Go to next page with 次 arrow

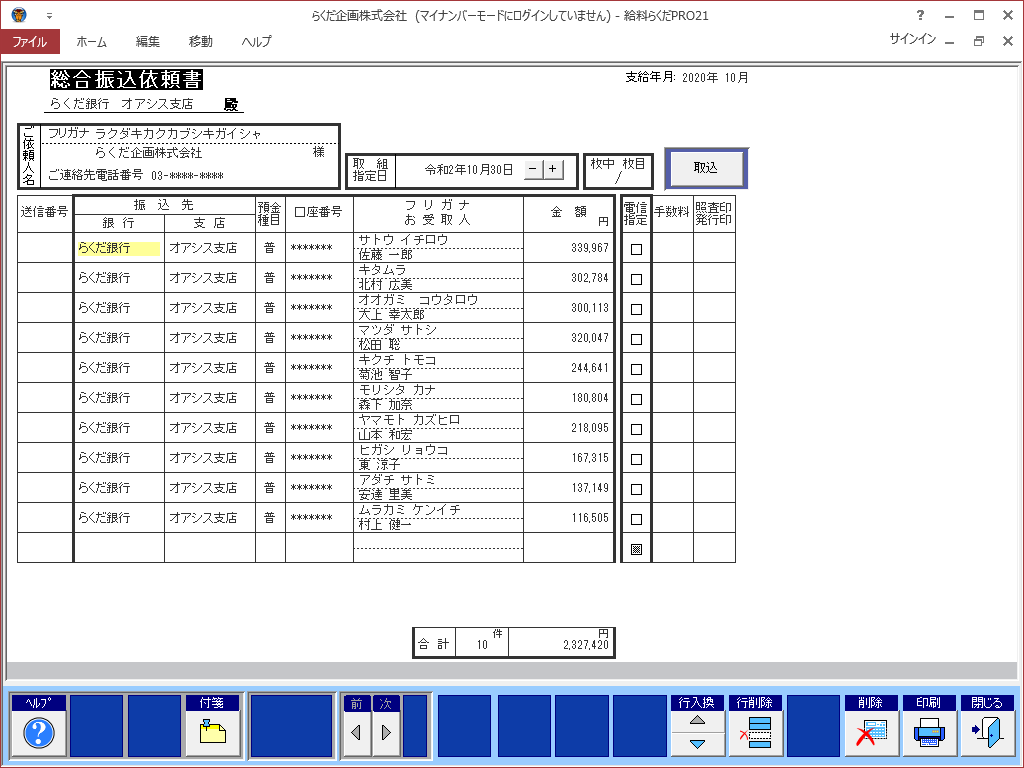pos(386,733)
